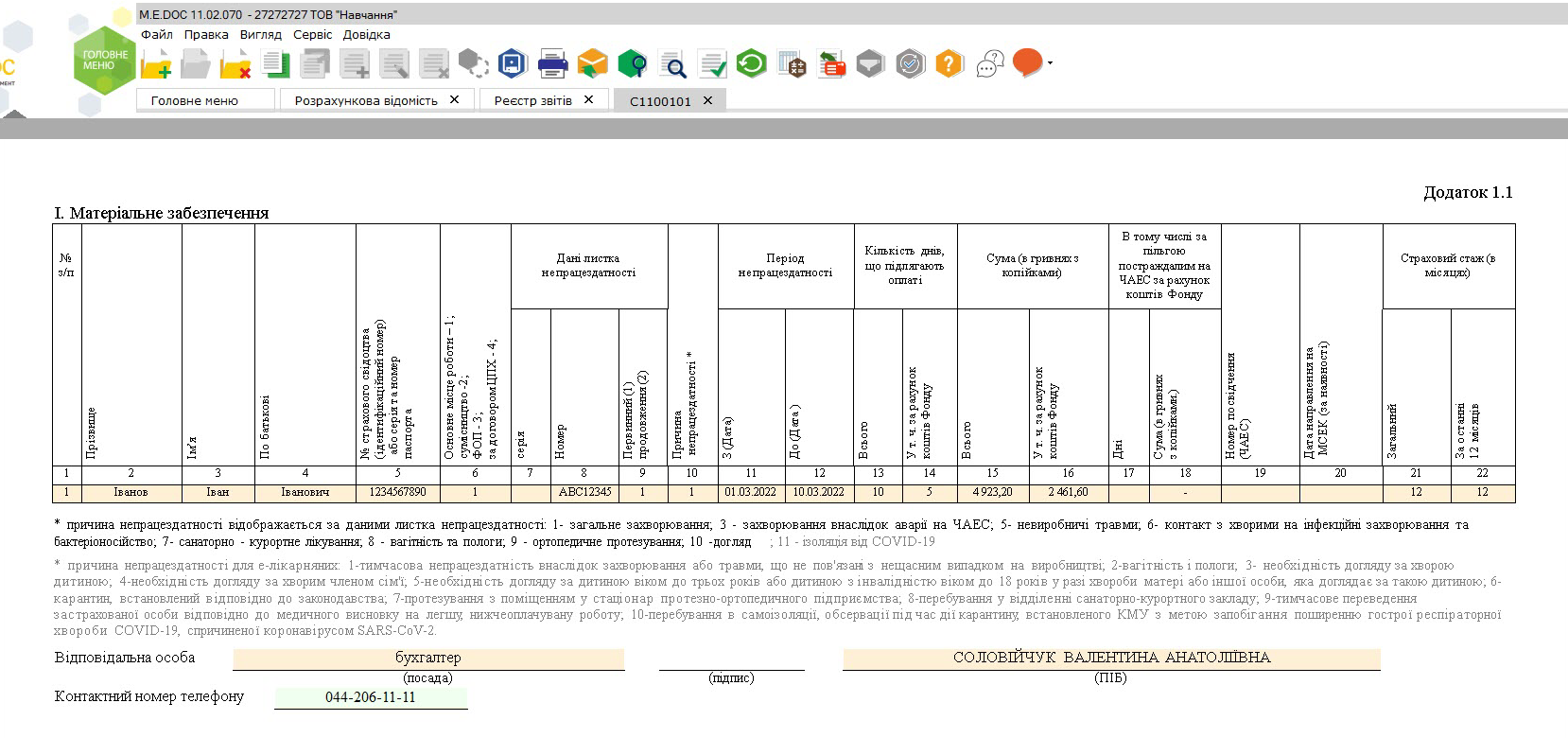Click the orange envelope send icon
The image size is (1568, 738).
[592, 63]
